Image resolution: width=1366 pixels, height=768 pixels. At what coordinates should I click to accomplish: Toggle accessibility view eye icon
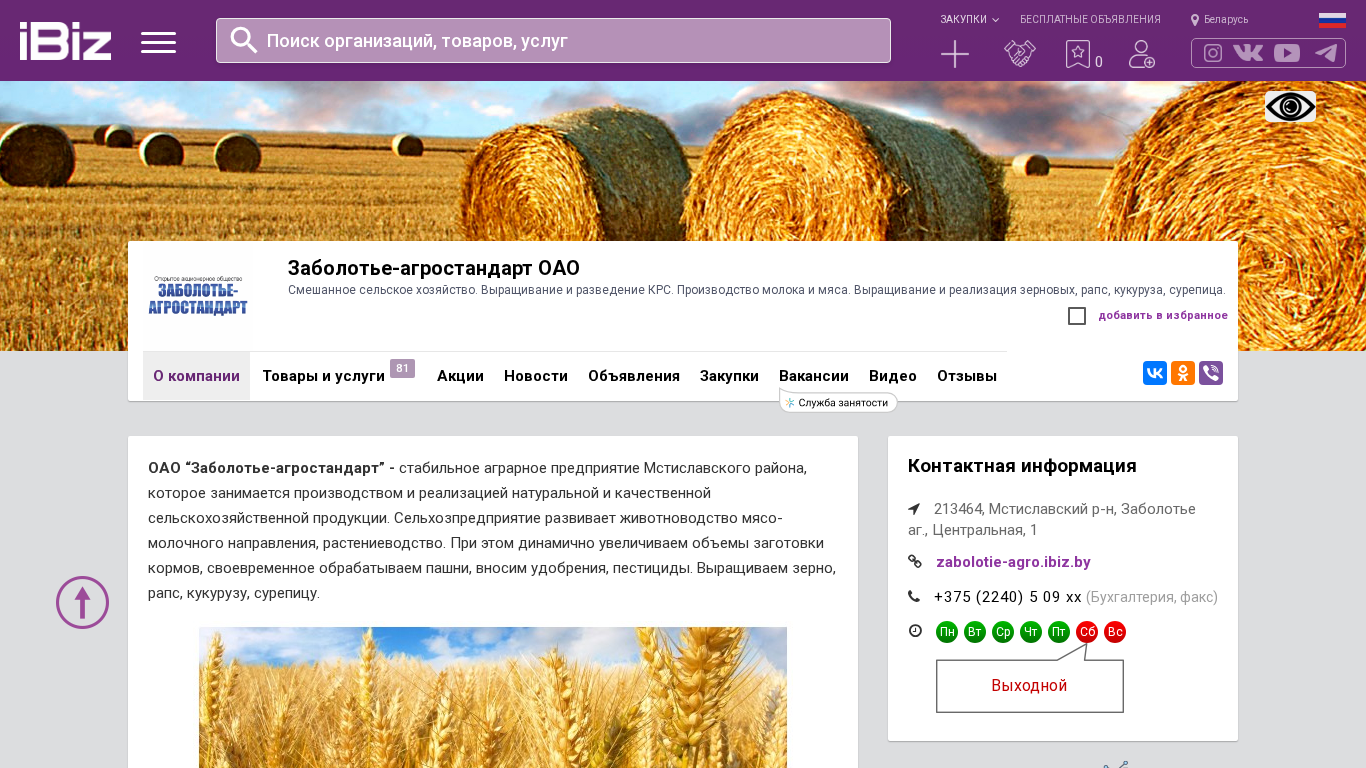pos(1290,106)
